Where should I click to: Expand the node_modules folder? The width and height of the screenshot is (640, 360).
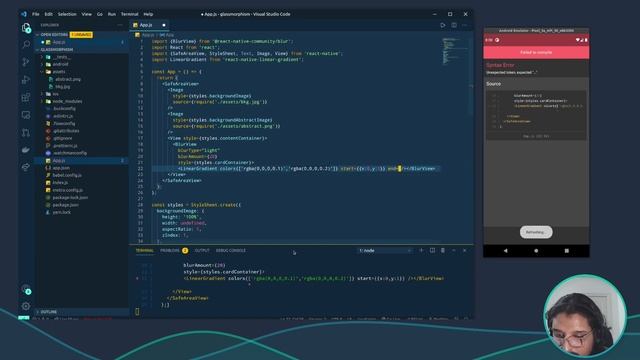(x=67, y=101)
